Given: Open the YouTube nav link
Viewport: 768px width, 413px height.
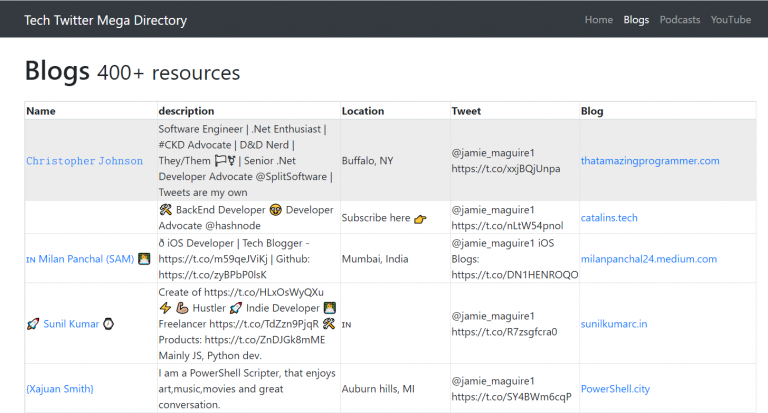Looking at the screenshot, I should click(x=731, y=20).
